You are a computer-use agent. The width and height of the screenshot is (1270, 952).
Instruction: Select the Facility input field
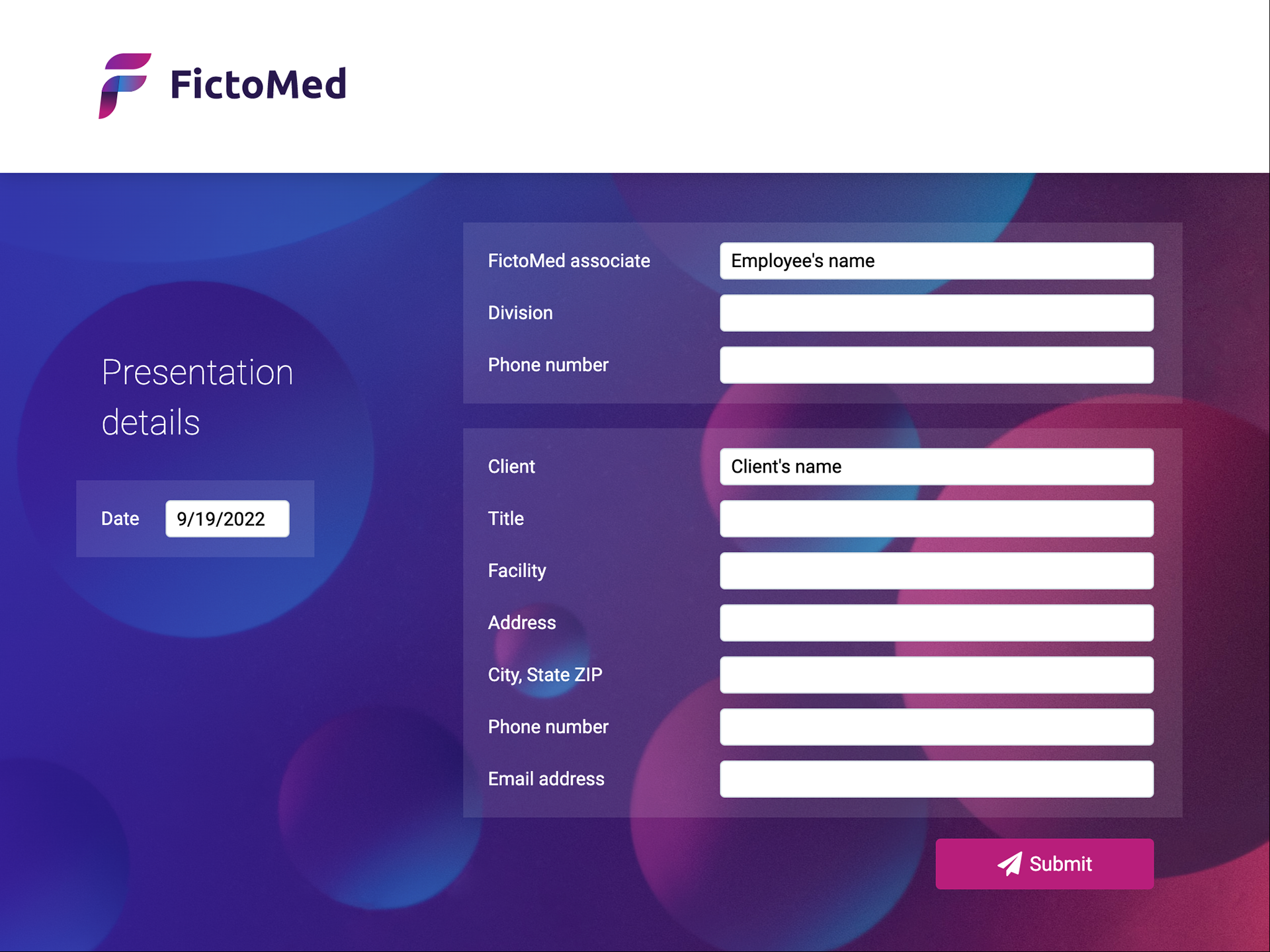click(937, 571)
